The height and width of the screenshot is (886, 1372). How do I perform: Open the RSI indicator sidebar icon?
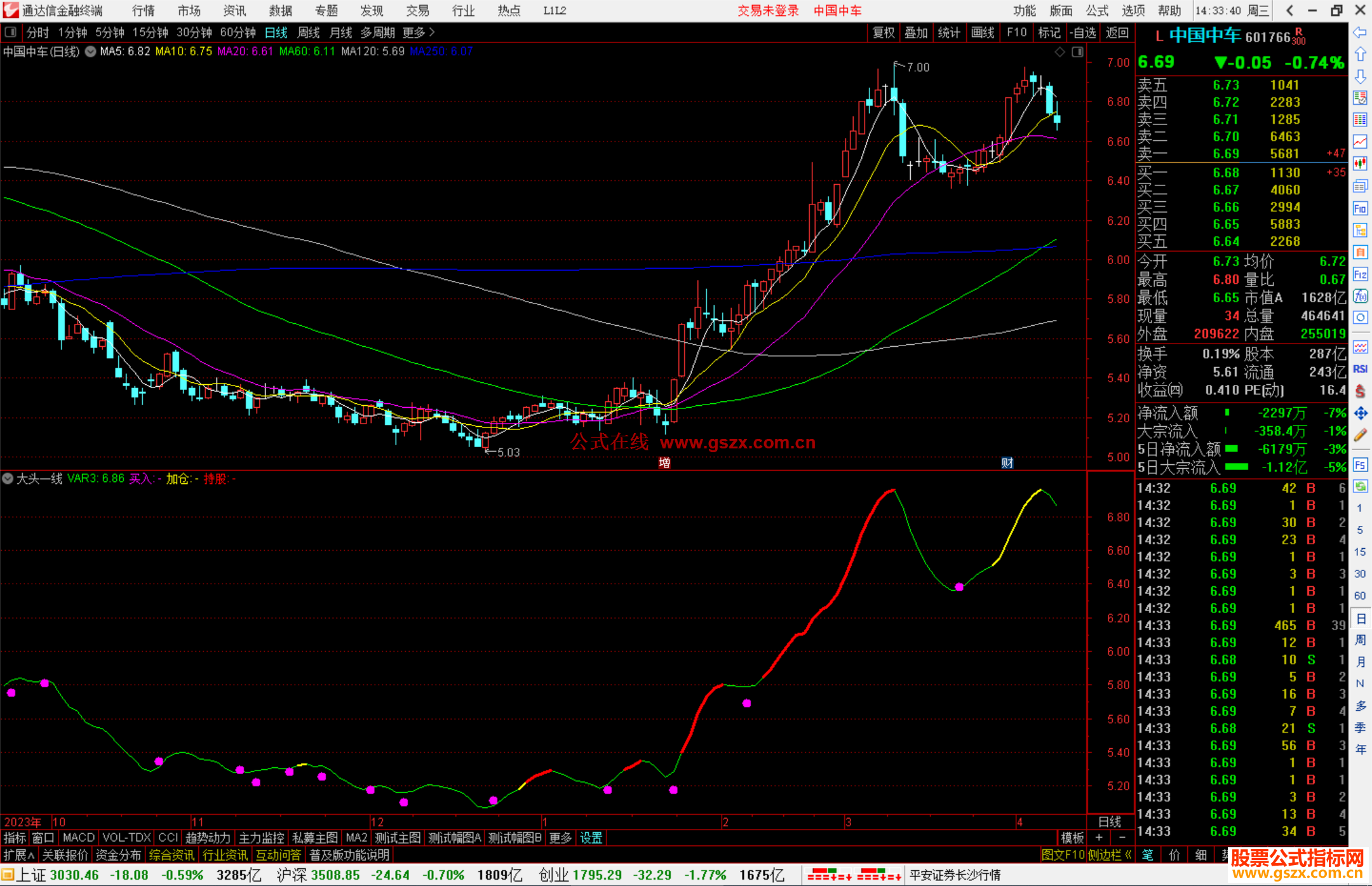pos(1360,369)
